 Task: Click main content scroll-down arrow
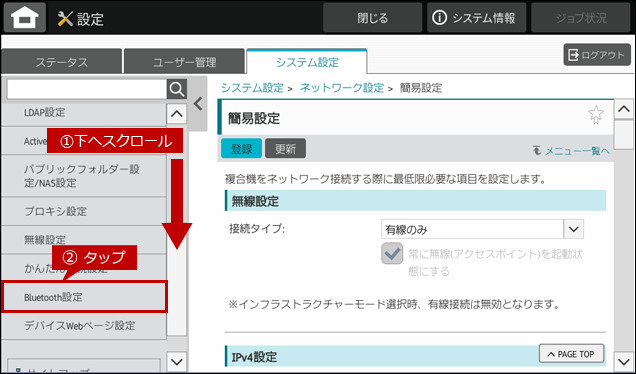623,361
